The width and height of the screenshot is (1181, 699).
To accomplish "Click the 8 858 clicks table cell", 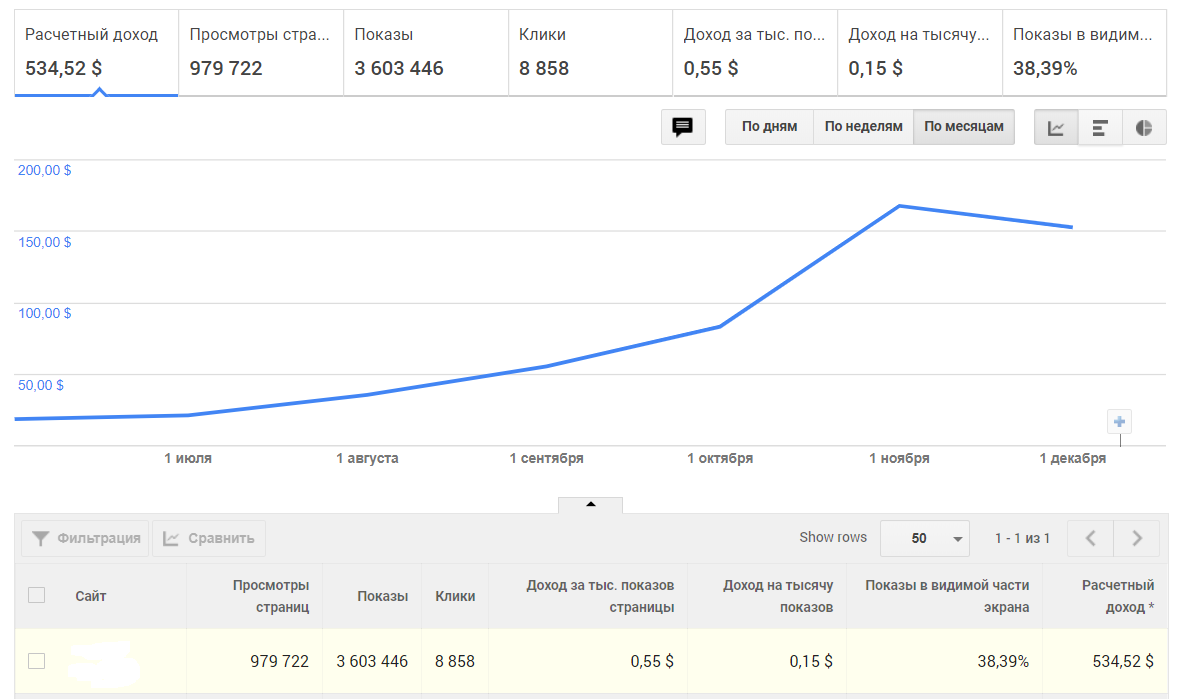I will point(455,661).
